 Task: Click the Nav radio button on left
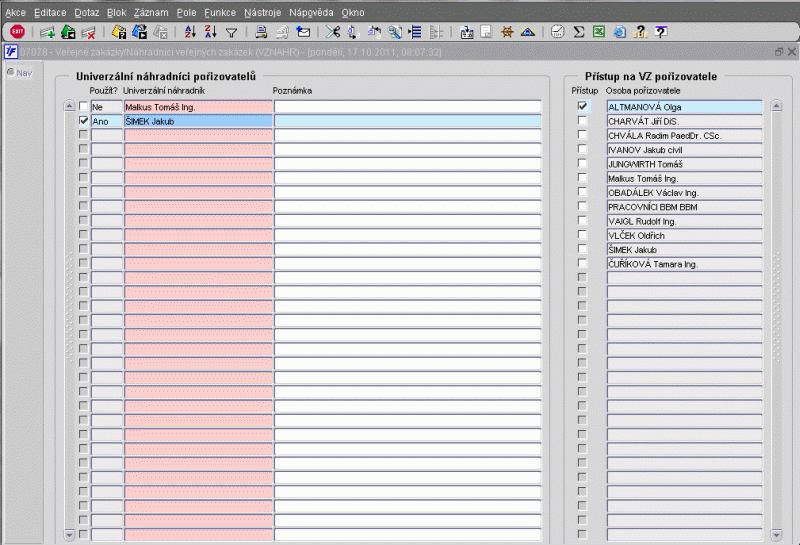coord(11,72)
